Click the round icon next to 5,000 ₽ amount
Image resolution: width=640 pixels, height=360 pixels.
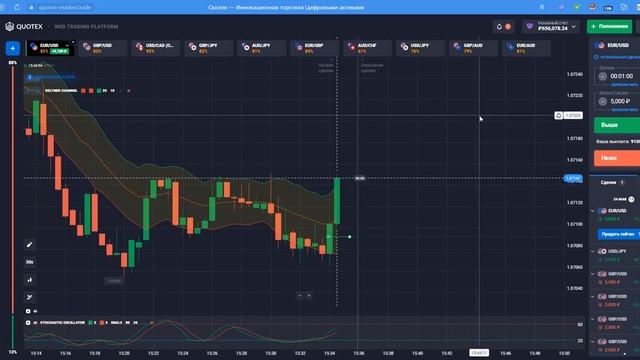[603, 101]
